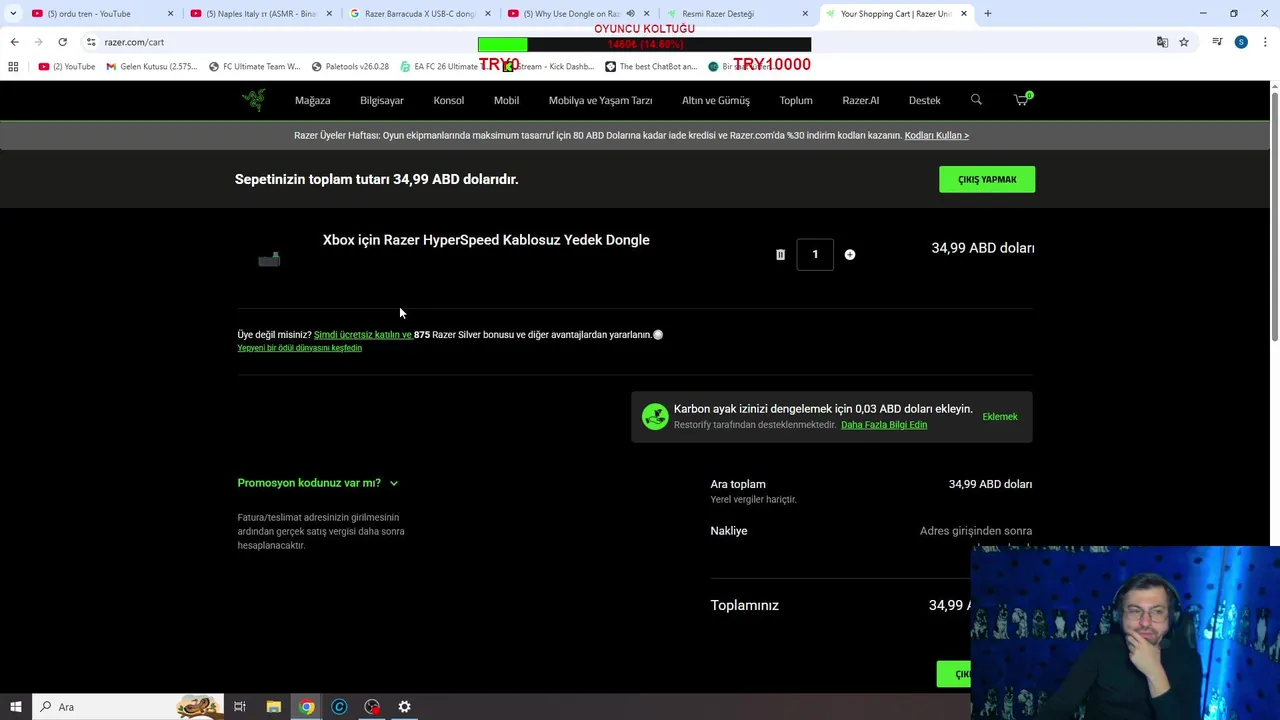Open the shopping cart icon in header
1280x720 pixels.
[1021, 99]
